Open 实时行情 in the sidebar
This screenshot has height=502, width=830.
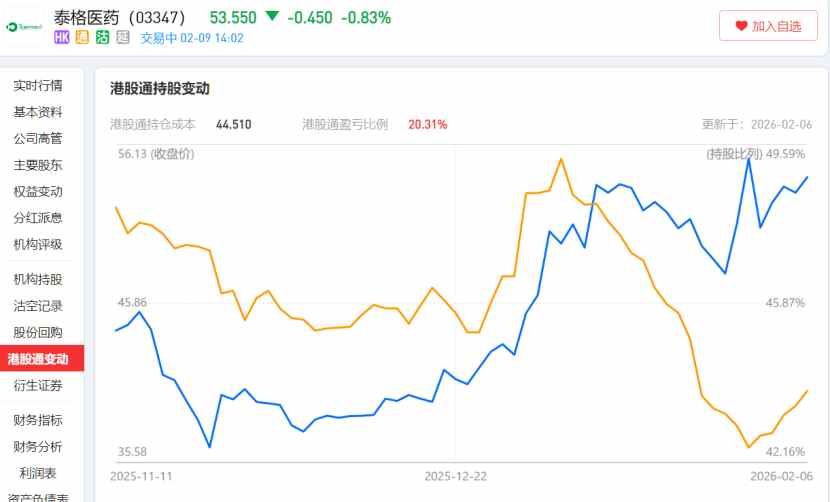(x=38, y=85)
